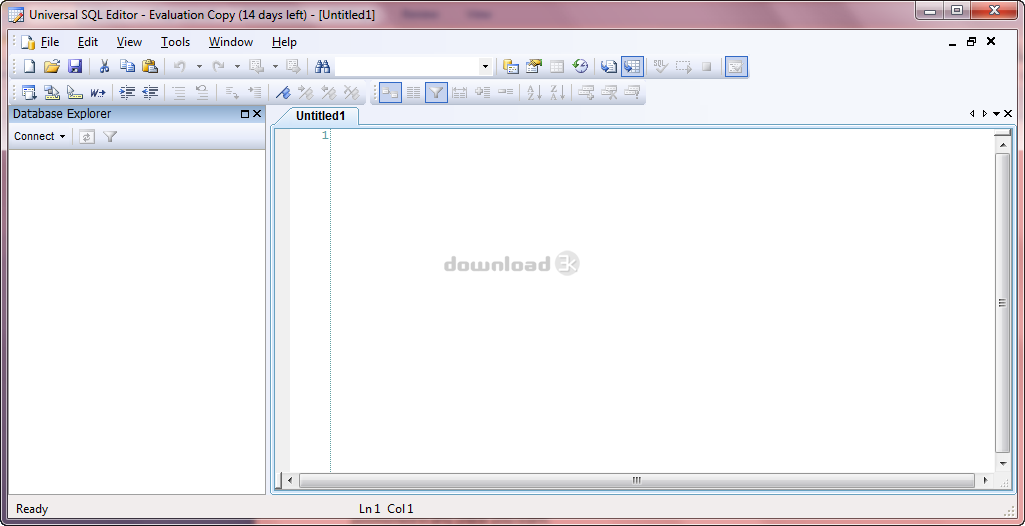Click the fit column width icon
The height and width of the screenshot is (526, 1025).
460,93
